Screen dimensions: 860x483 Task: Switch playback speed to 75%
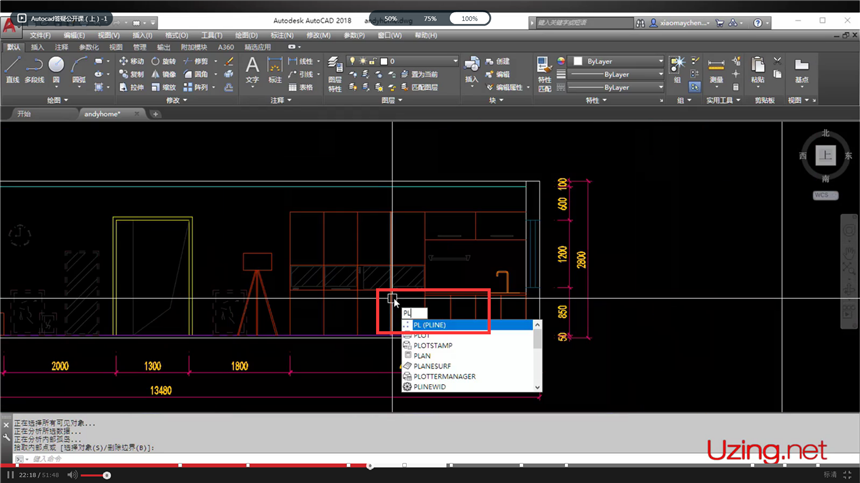click(x=430, y=18)
